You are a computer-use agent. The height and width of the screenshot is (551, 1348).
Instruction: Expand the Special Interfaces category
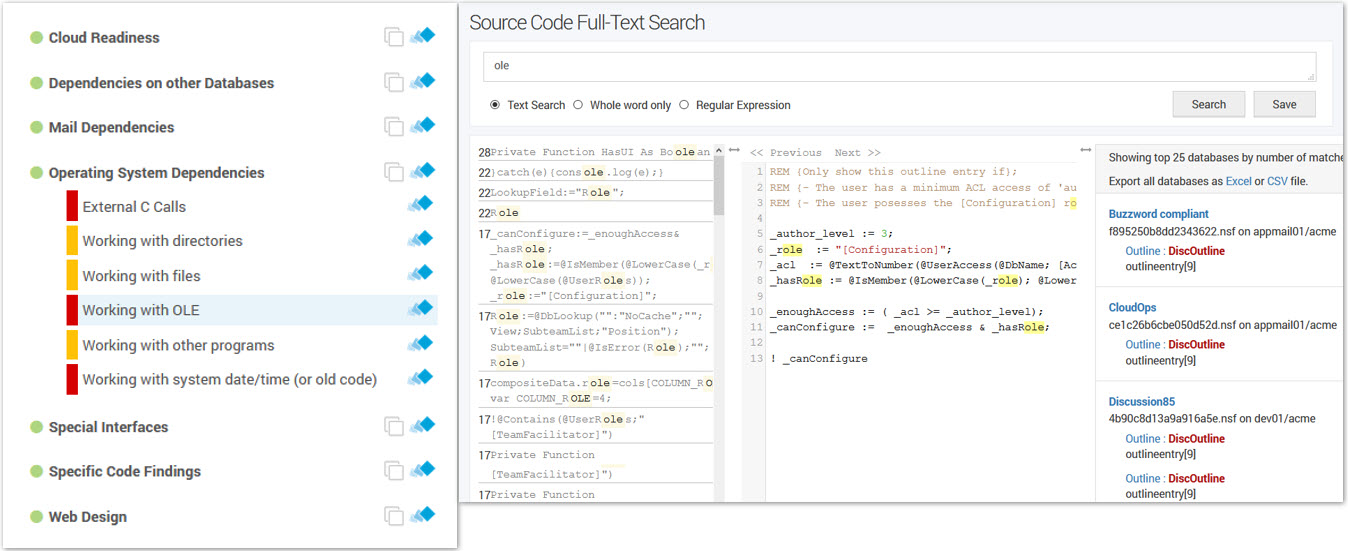coord(108,427)
